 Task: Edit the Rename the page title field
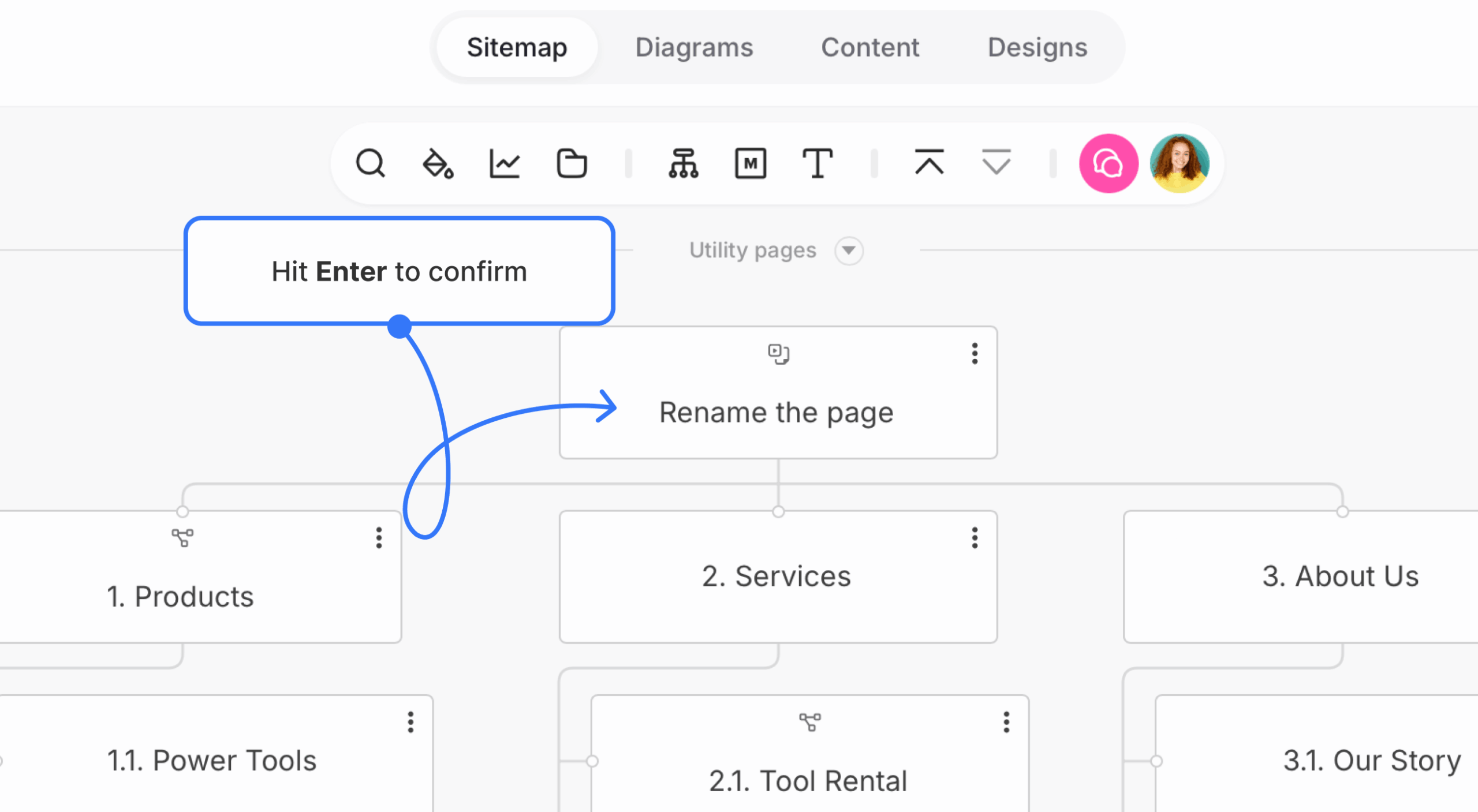point(777,413)
